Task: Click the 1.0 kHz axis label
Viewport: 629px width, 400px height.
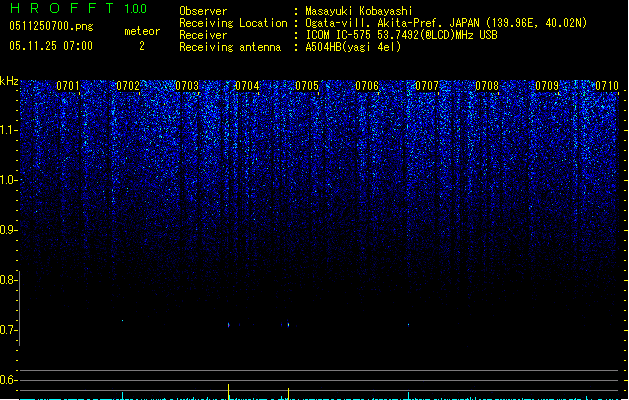Action: pos(8,180)
